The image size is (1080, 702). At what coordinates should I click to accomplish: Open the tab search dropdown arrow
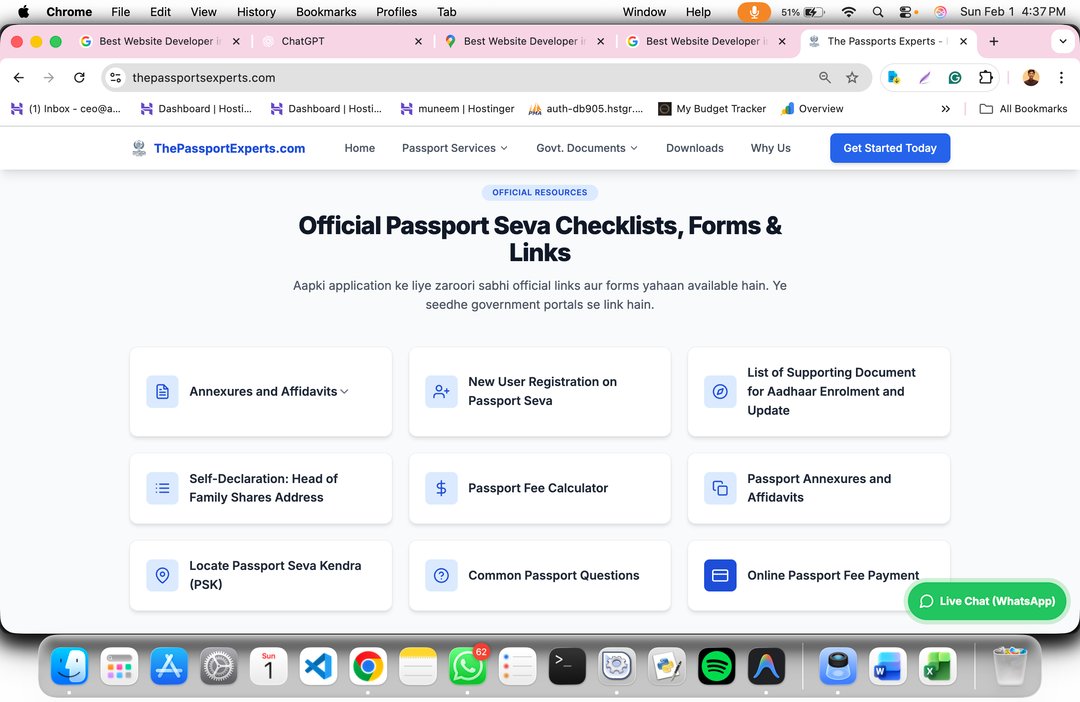pyautogui.click(x=1062, y=41)
